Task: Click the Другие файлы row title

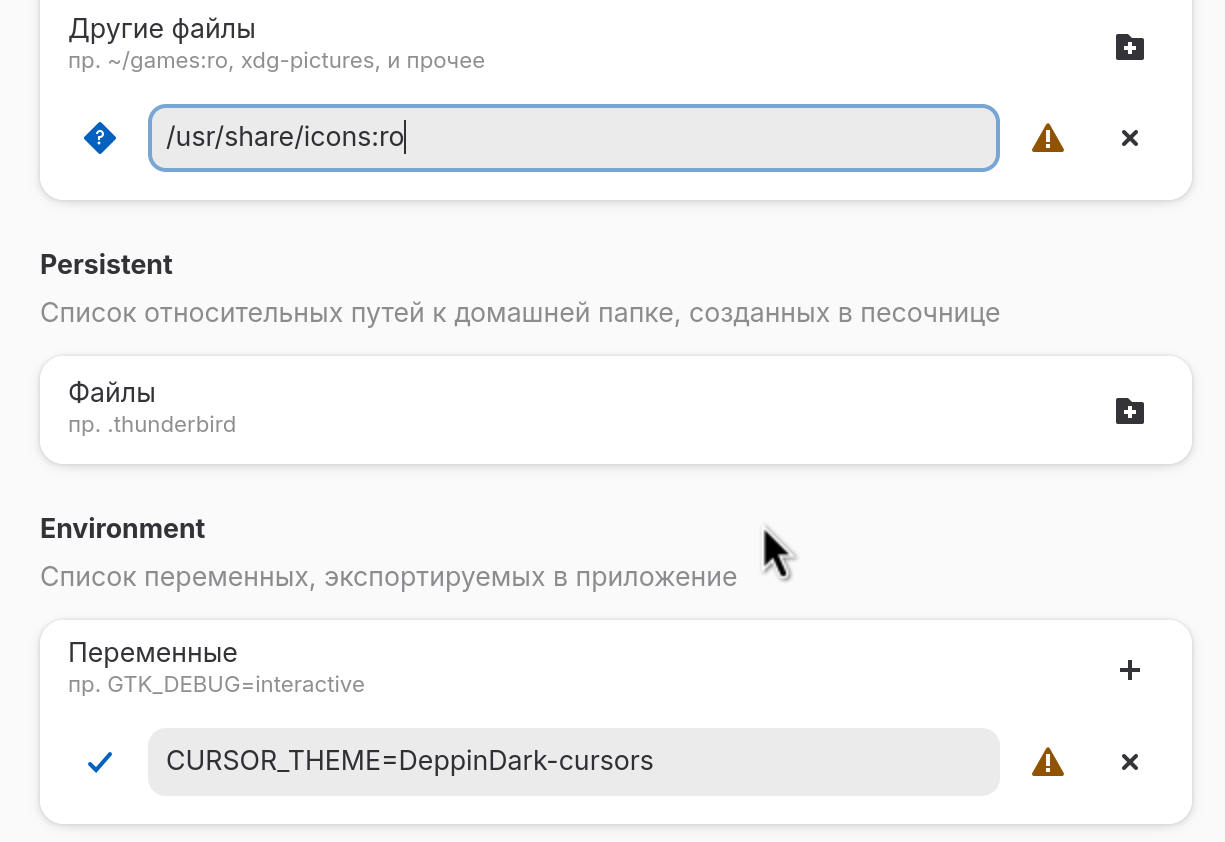Action: (162, 29)
